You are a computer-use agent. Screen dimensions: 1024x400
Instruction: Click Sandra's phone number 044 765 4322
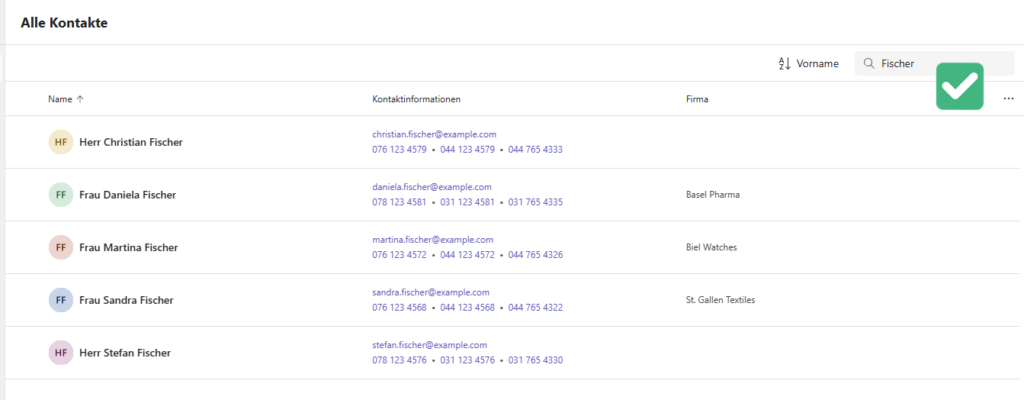535,308
